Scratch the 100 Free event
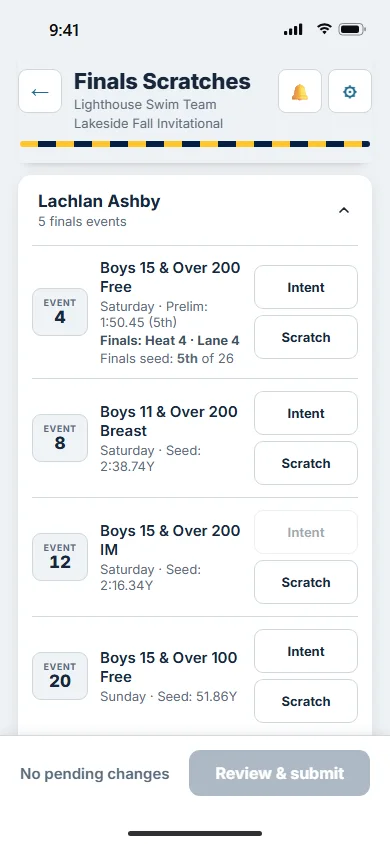The height and width of the screenshot is (844, 390). pos(306,701)
